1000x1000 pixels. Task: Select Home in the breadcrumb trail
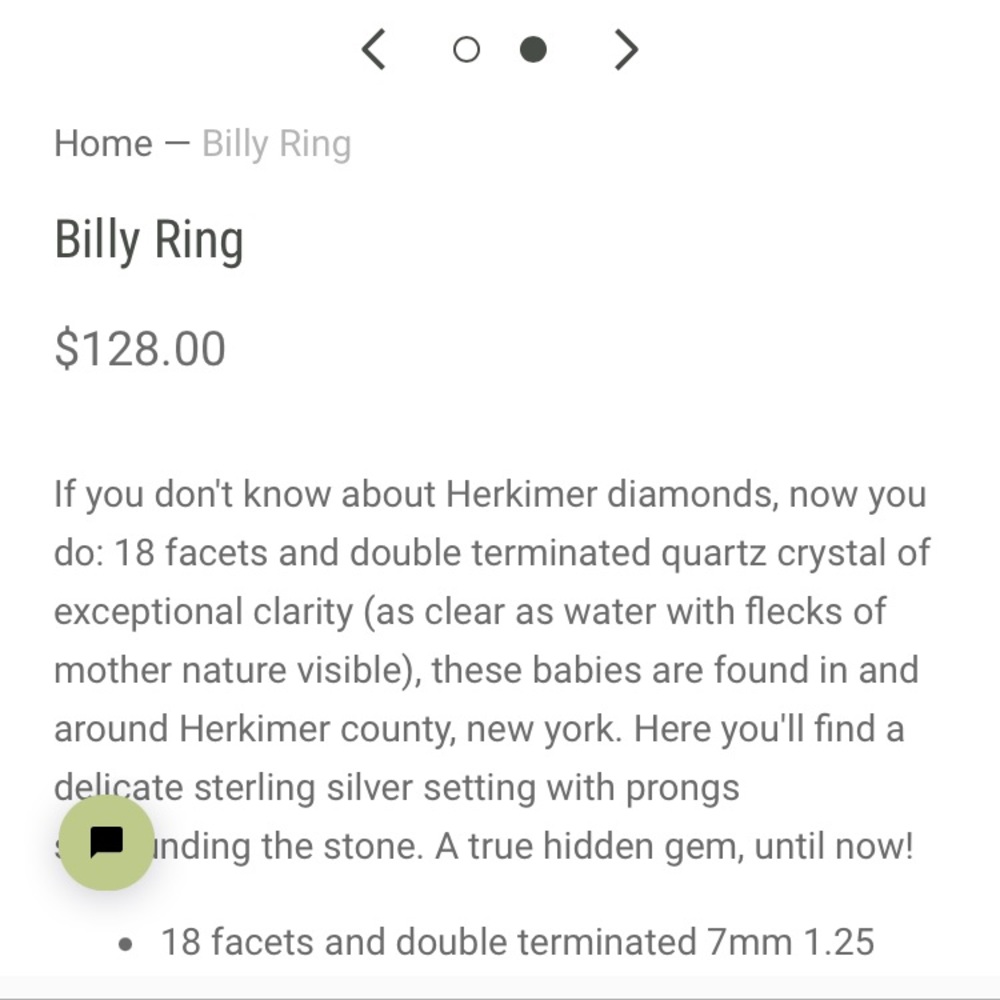103,143
